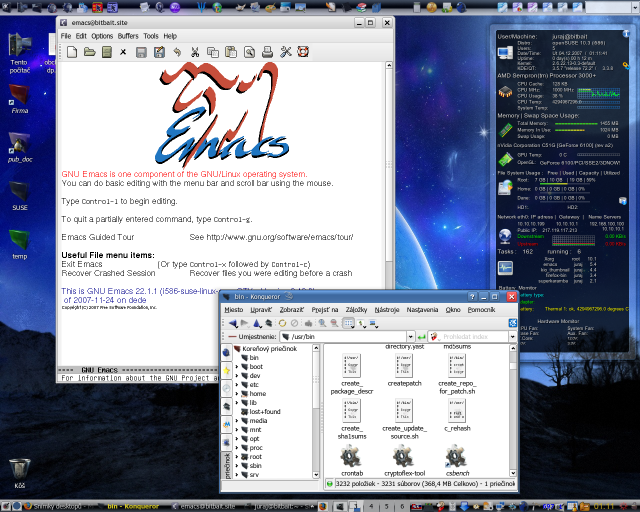Open Preferences via the tools icon in Emacs
Viewport: 640px width, 512px height.
286,52
